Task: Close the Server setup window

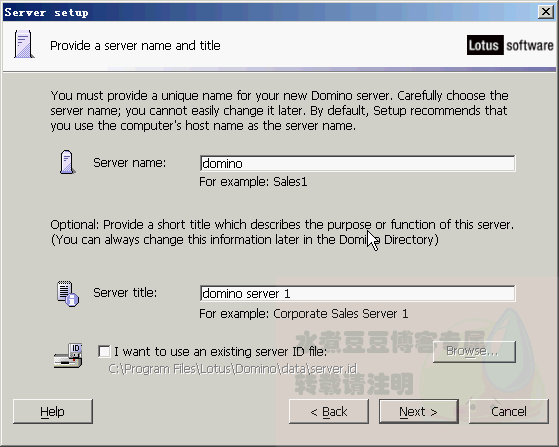Action: [x=546, y=12]
